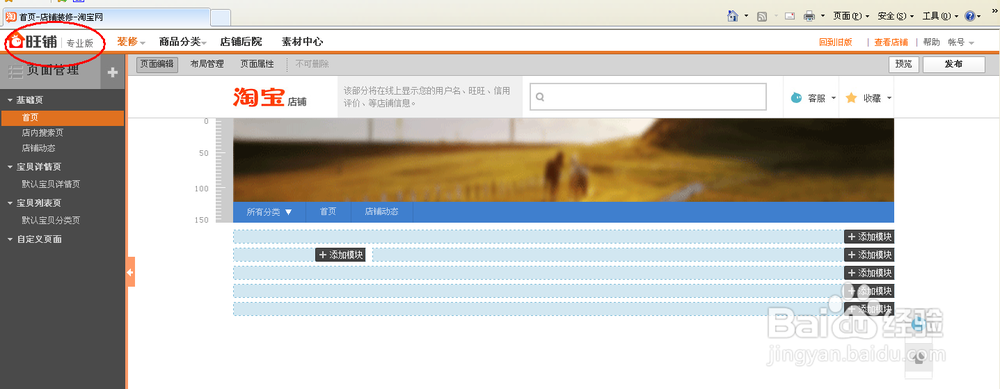Open the 装修 dropdown menu
The width and height of the screenshot is (1000, 389).
[x=131, y=42]
